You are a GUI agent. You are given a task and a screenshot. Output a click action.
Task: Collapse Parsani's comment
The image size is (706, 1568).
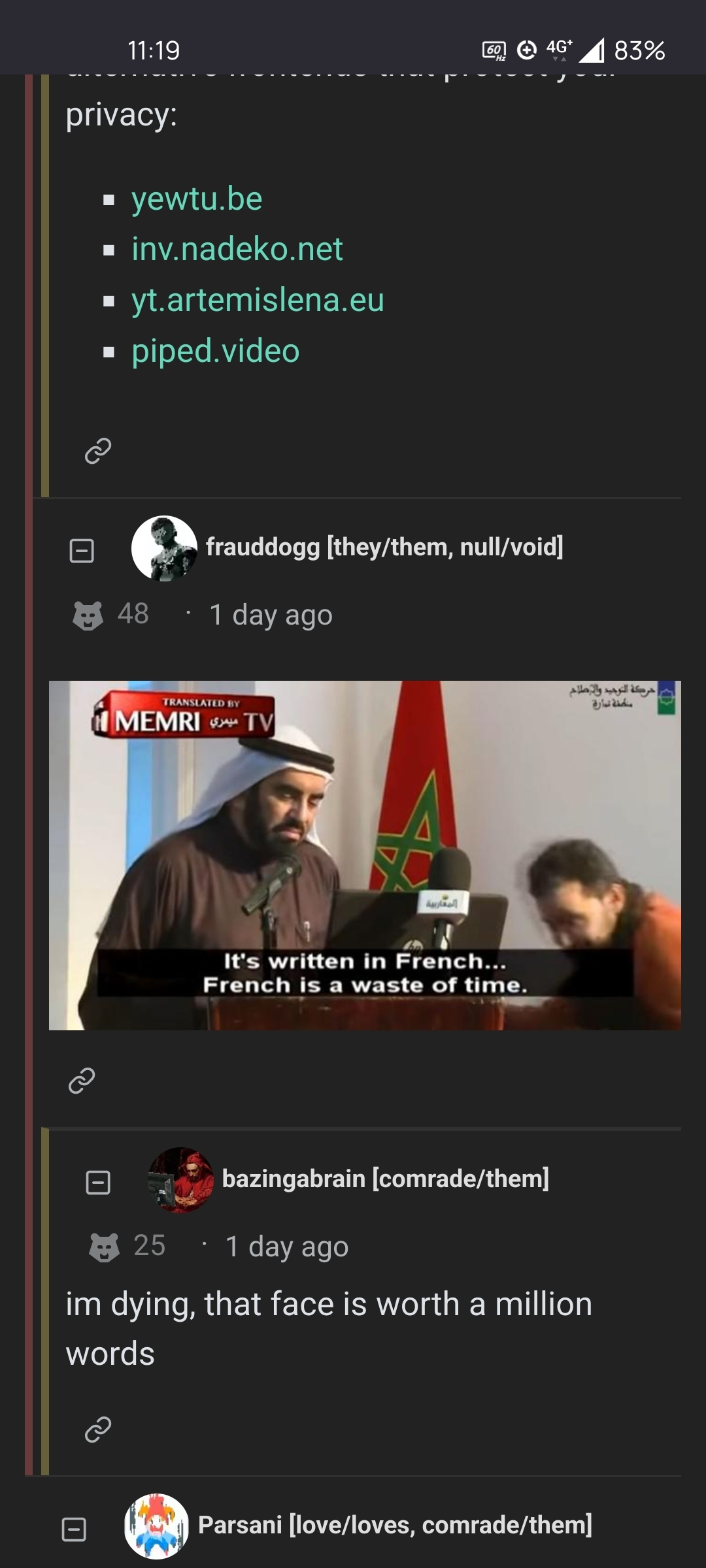pyautogui.click(x=74, y=1529)
